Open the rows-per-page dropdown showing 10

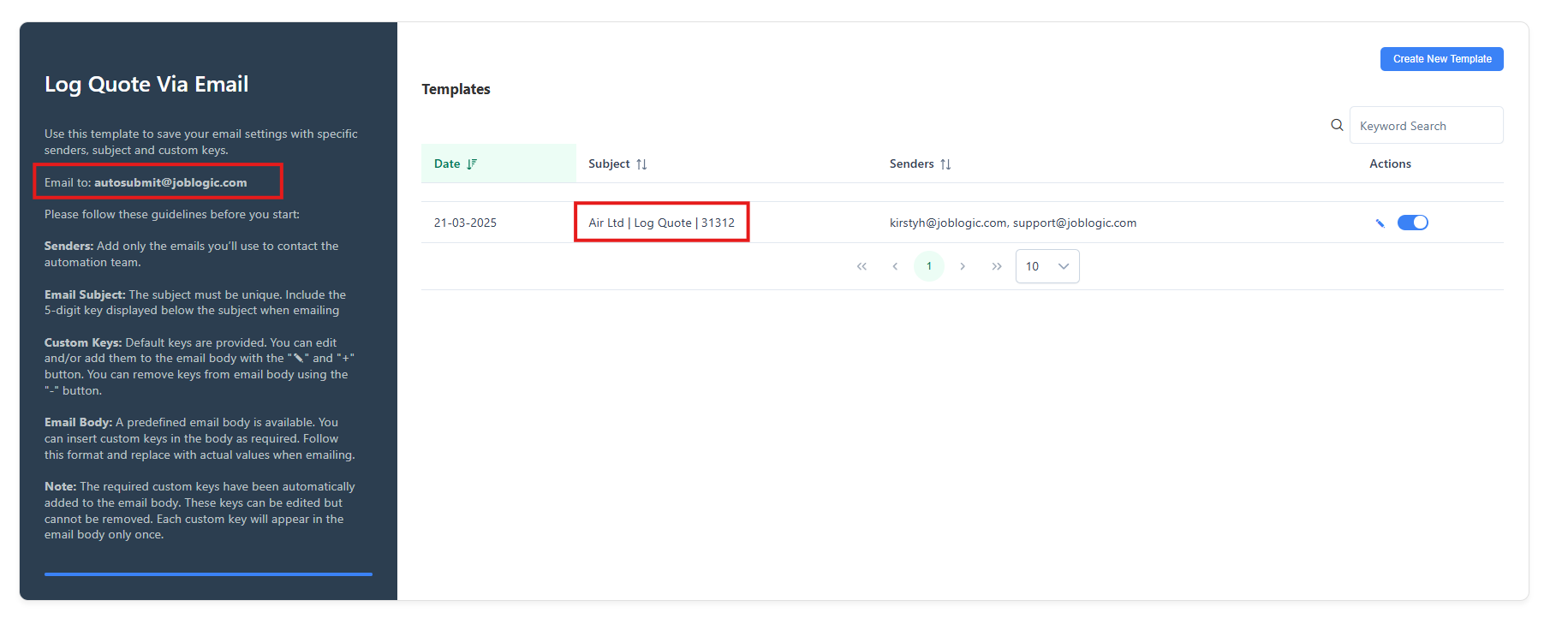(1047, 266)
